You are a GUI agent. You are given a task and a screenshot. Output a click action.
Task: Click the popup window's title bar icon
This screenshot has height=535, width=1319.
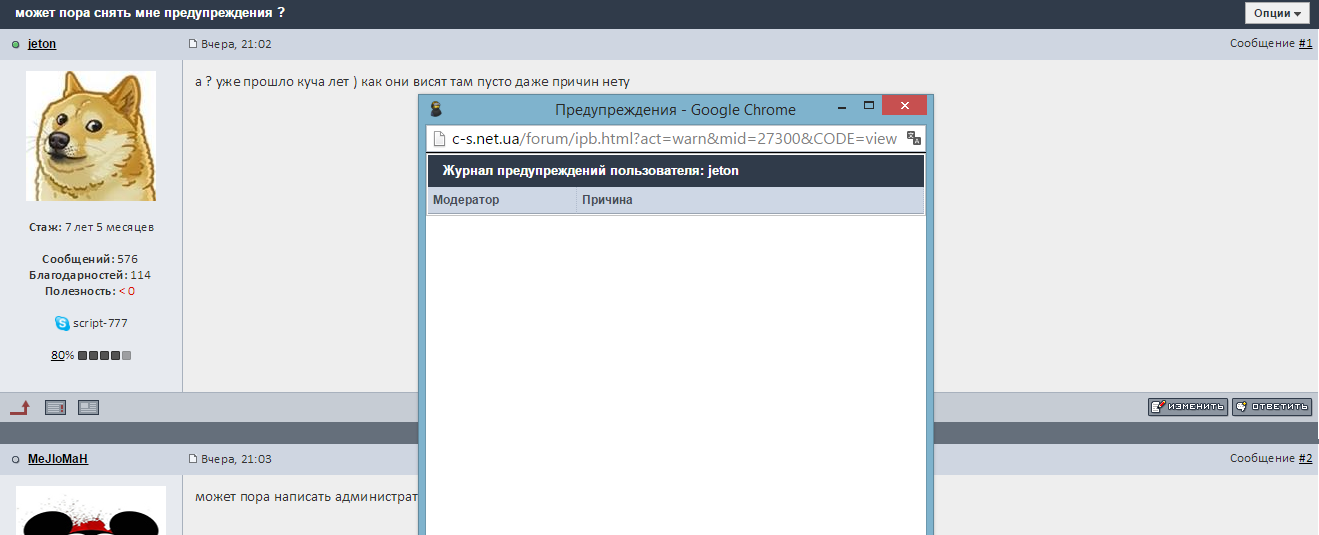pyautogui.click(x=436, y=109)
